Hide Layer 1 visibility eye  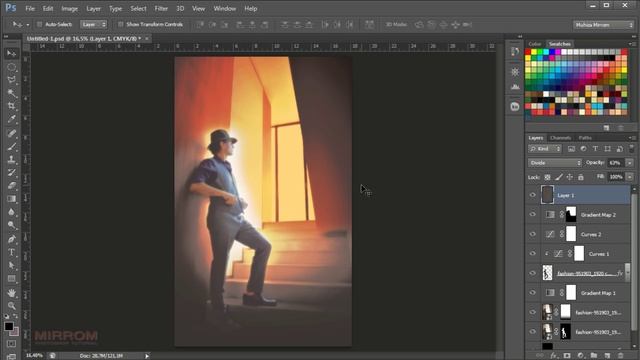pyautogui.click(x=533, y=195)
